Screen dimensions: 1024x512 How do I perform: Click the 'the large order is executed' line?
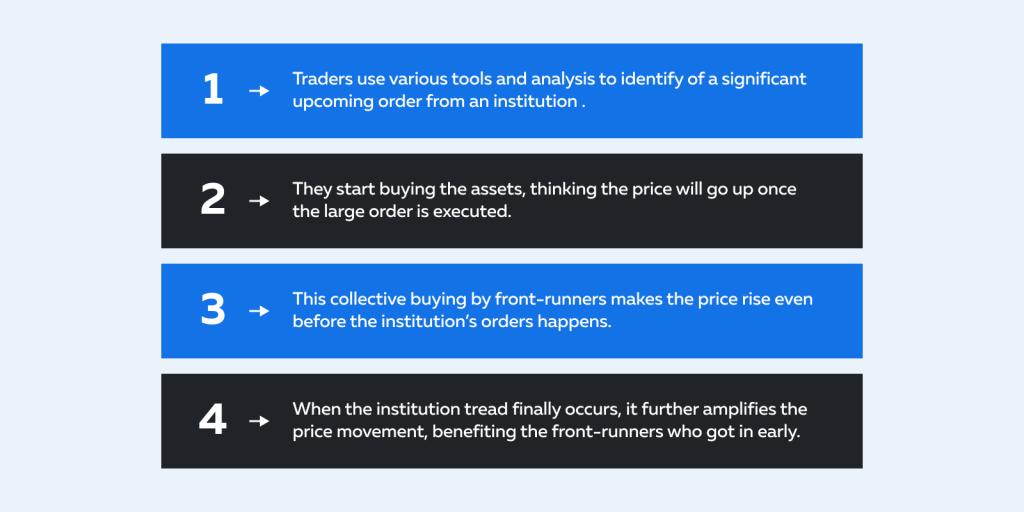click(x=402, y=213)
